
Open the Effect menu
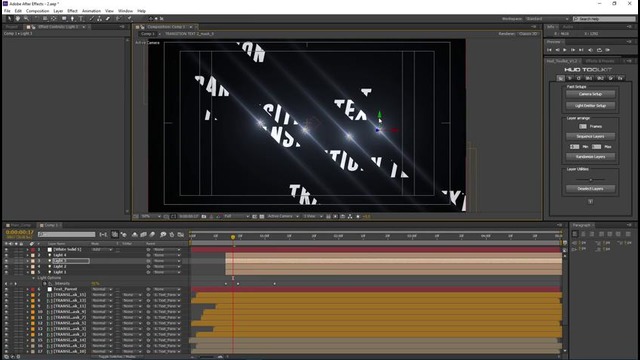point(72,11)
